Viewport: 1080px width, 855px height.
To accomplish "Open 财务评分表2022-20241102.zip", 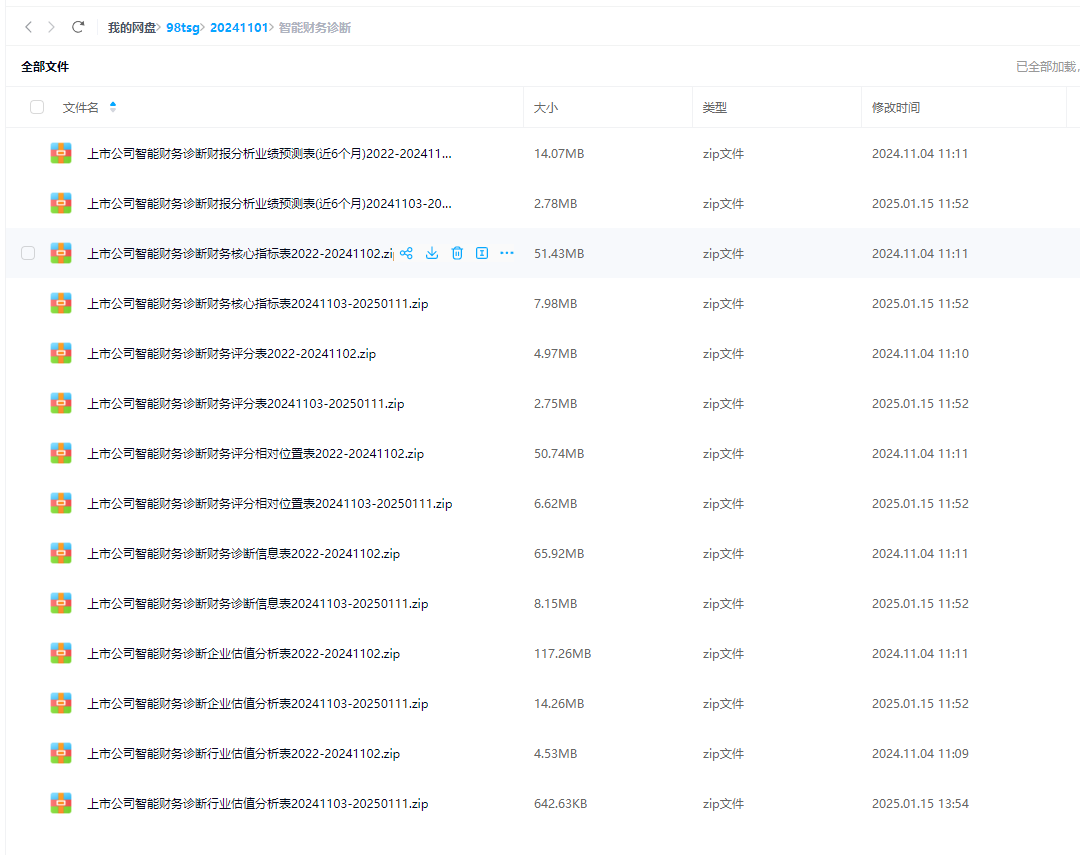I will tap(231, 353).
